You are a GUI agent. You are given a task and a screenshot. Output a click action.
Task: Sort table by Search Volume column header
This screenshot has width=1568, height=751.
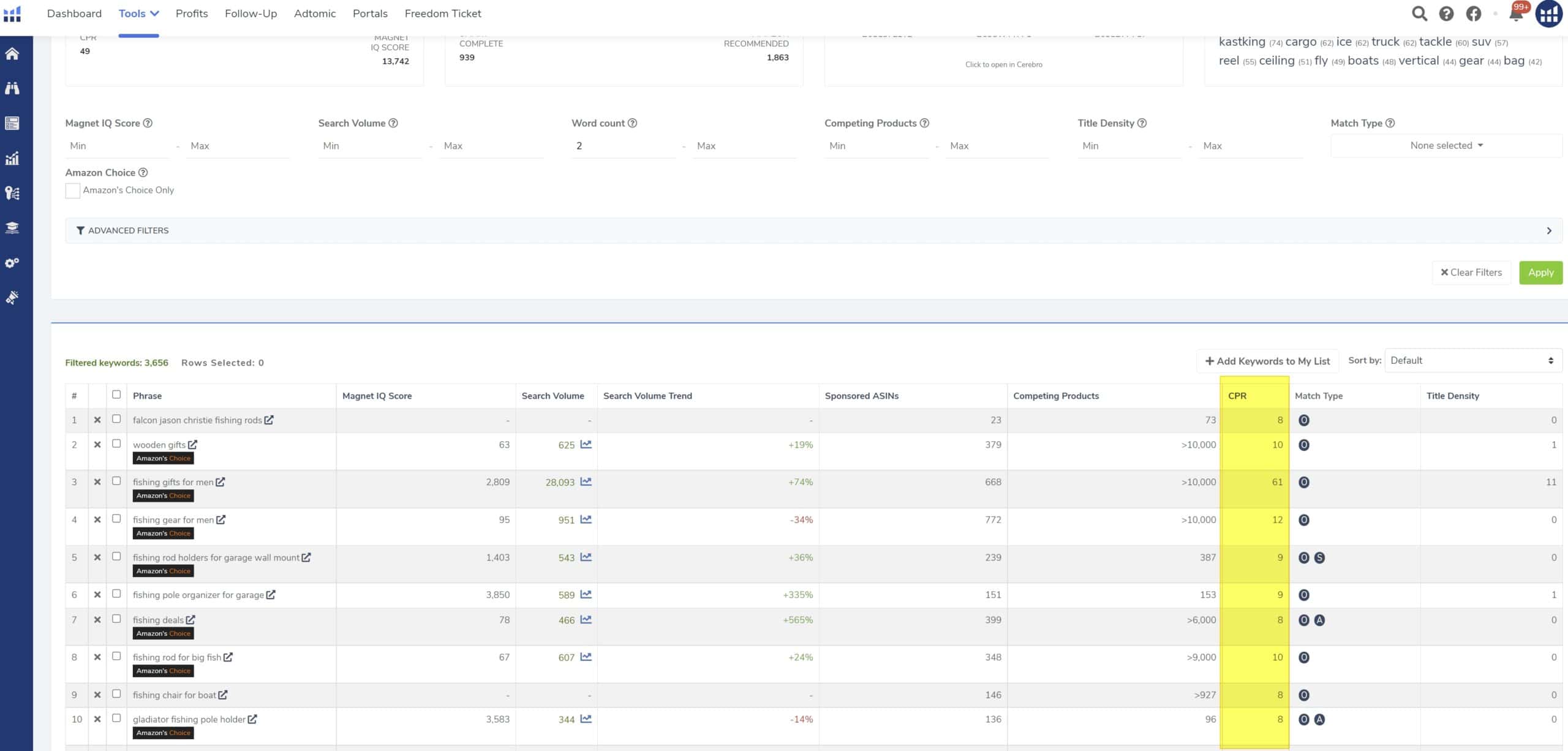[552, 396]
